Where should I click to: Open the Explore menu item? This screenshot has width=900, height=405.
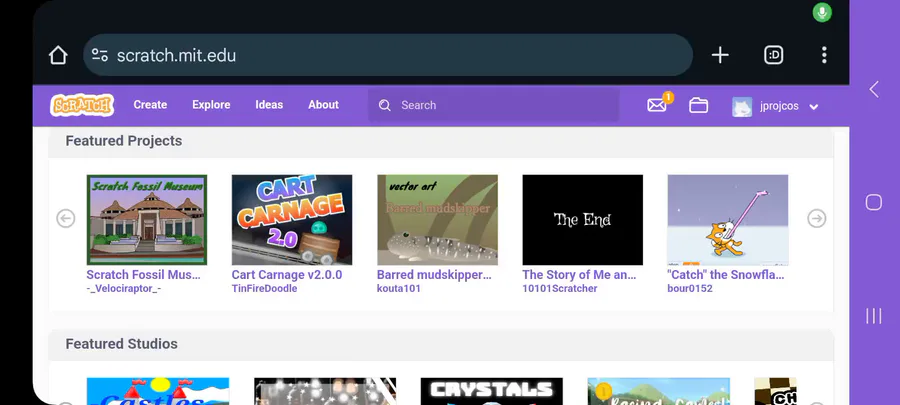click(211, 105)
